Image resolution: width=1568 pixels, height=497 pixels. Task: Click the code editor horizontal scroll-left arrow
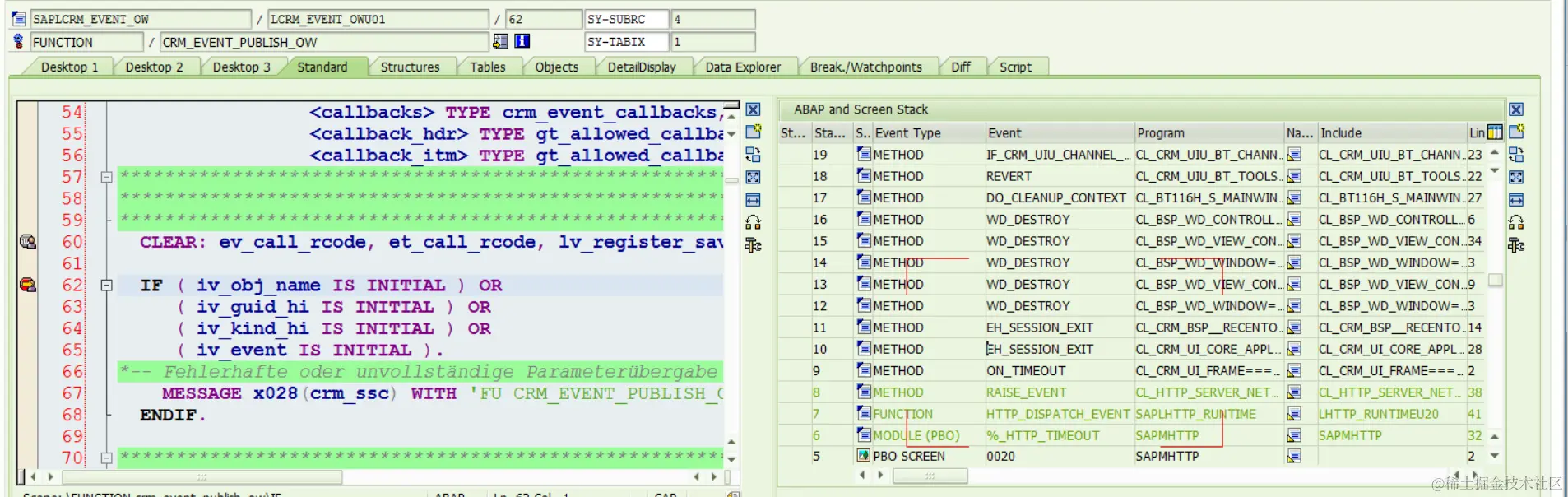tap(33, 476)
